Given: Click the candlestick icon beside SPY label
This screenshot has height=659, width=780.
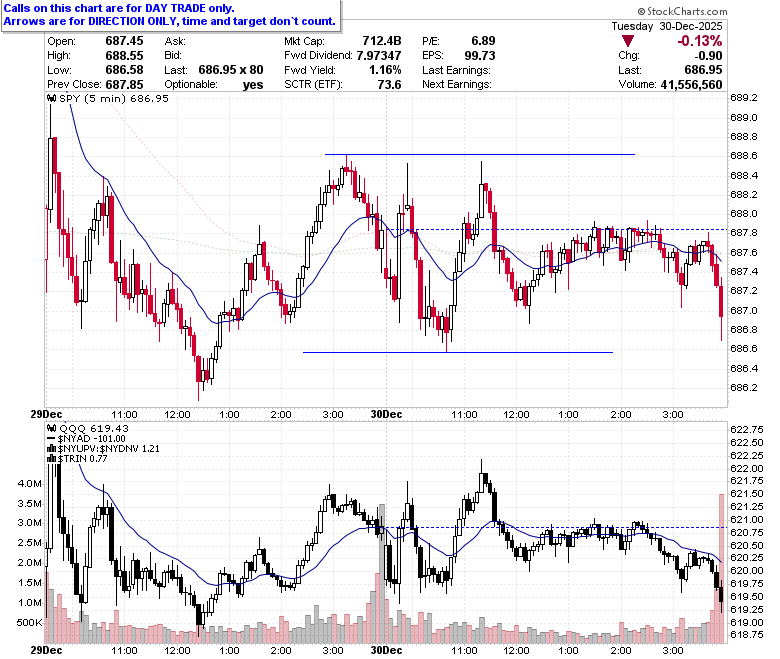Looking at the screenshot, I should point(51,98).
